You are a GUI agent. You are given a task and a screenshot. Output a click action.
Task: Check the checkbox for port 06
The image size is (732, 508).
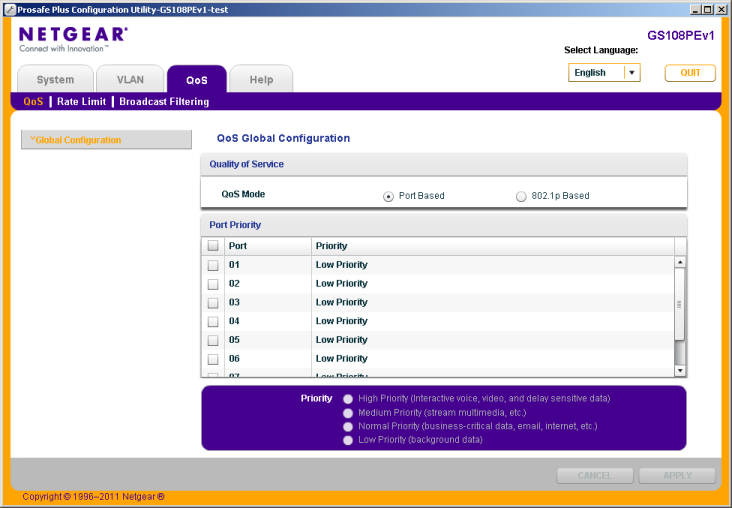click(x=213, y=359)
